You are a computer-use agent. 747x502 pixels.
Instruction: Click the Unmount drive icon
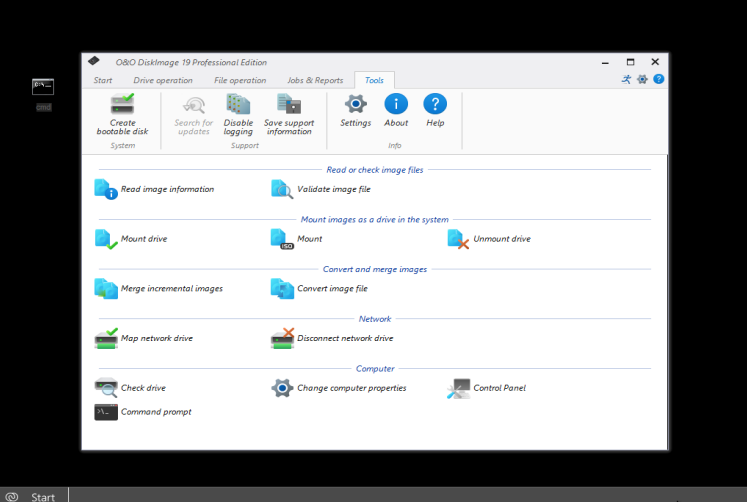click(458, 239)
